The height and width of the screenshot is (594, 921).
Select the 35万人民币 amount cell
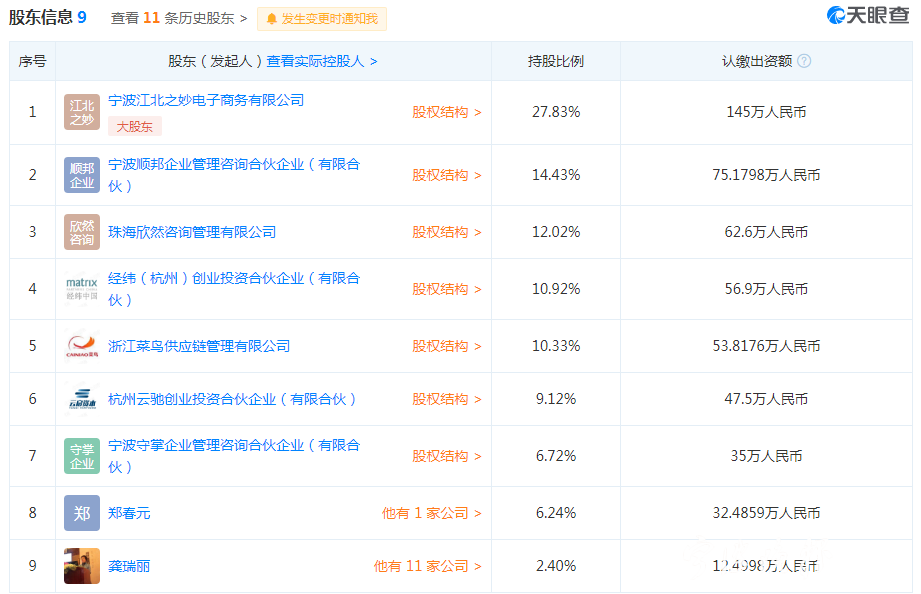[x=766, y=456]
